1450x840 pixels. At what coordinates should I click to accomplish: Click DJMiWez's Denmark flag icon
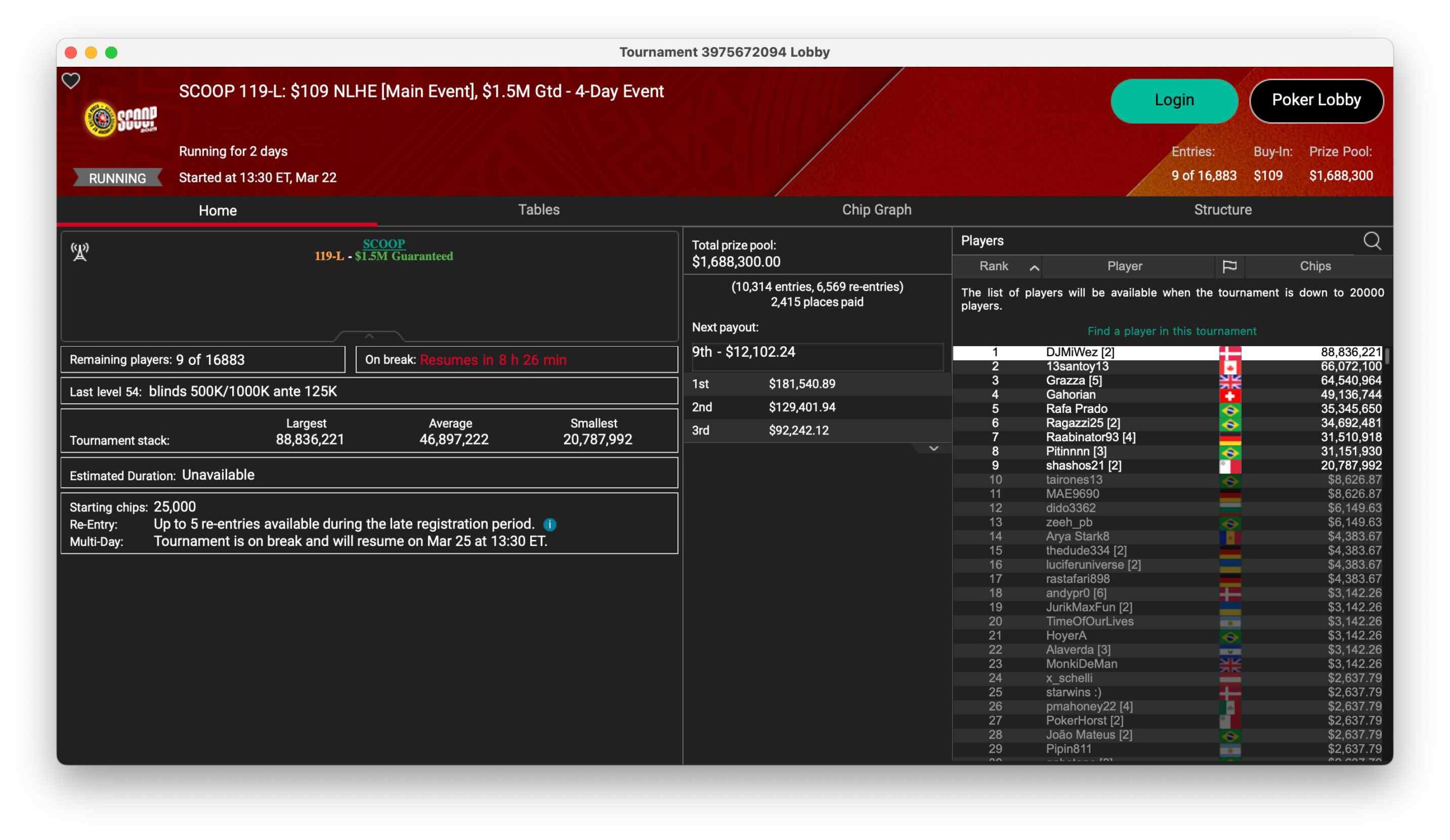[1230, 352]
